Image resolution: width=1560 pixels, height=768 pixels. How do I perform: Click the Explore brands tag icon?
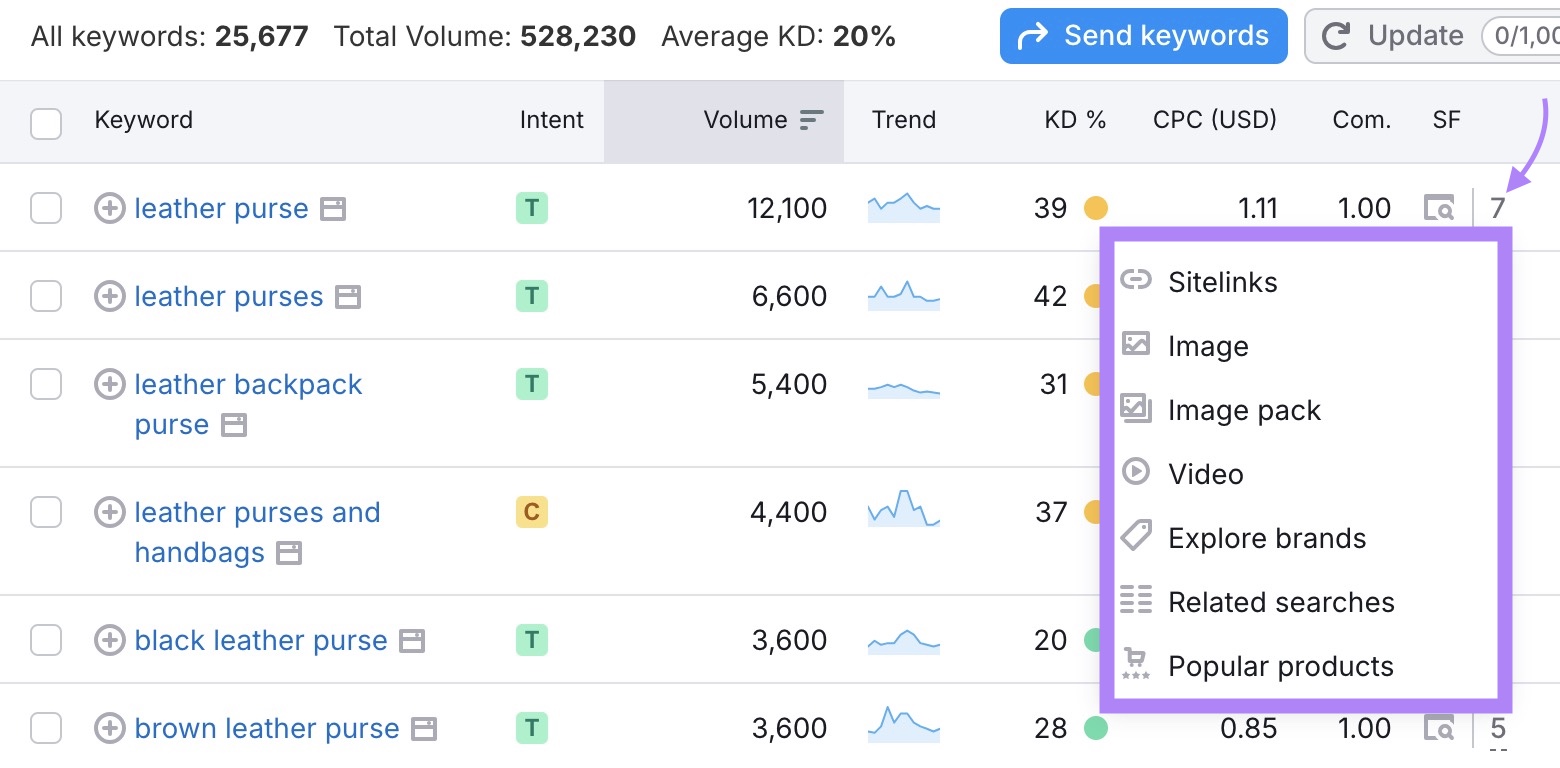tap(1136, 537)
